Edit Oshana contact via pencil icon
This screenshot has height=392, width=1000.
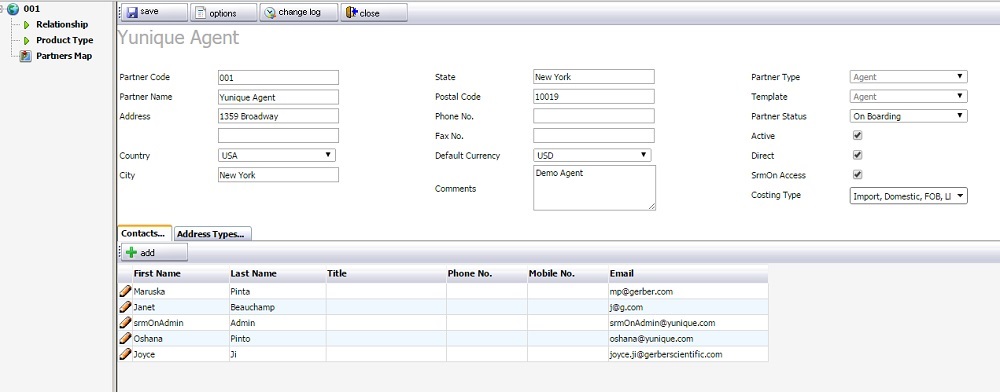[x=125, y=338]
